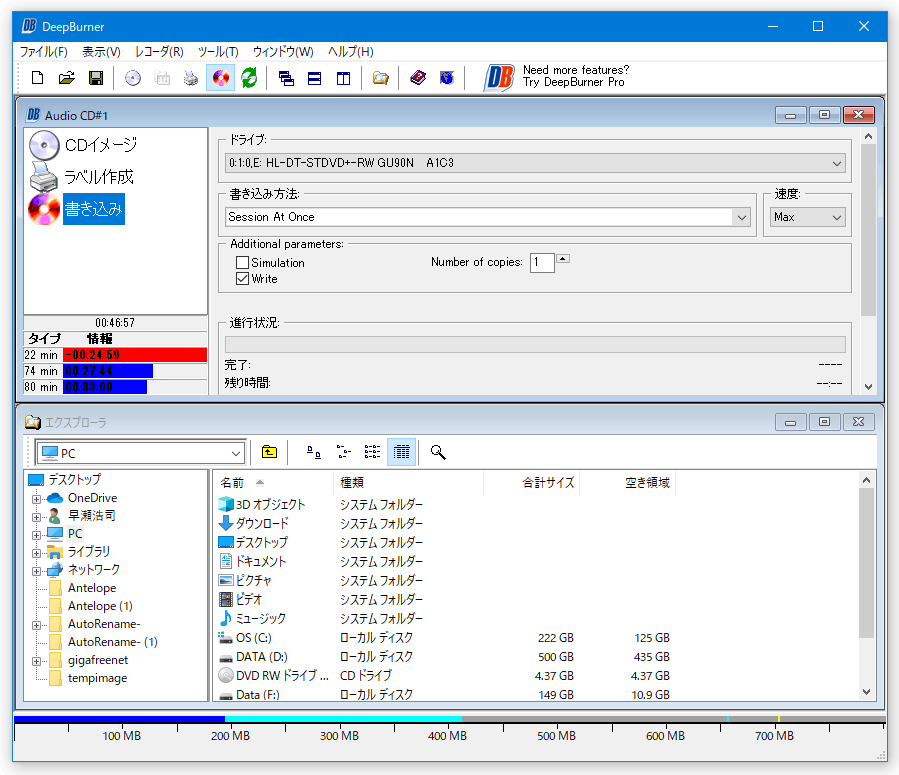Click the tile vertically toolbar icon
The width and height of the screenshot is (899, 775).
(343, 78)
